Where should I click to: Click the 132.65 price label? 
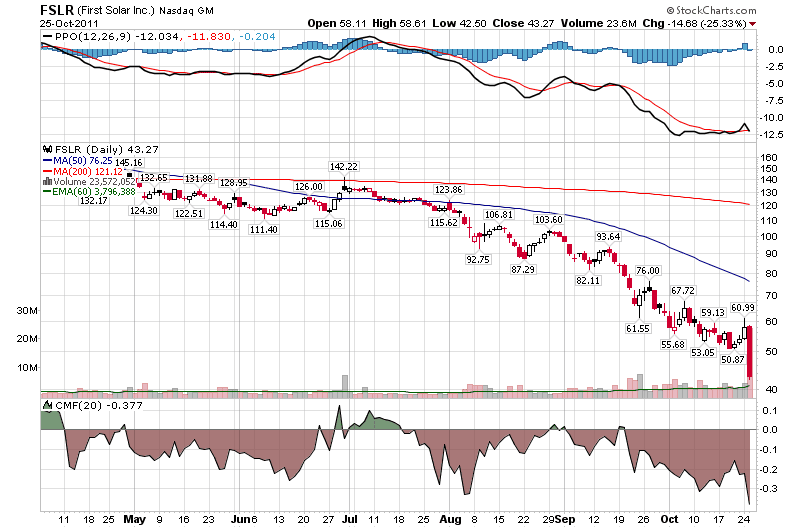pyautogui.click(x=154, y=178)
